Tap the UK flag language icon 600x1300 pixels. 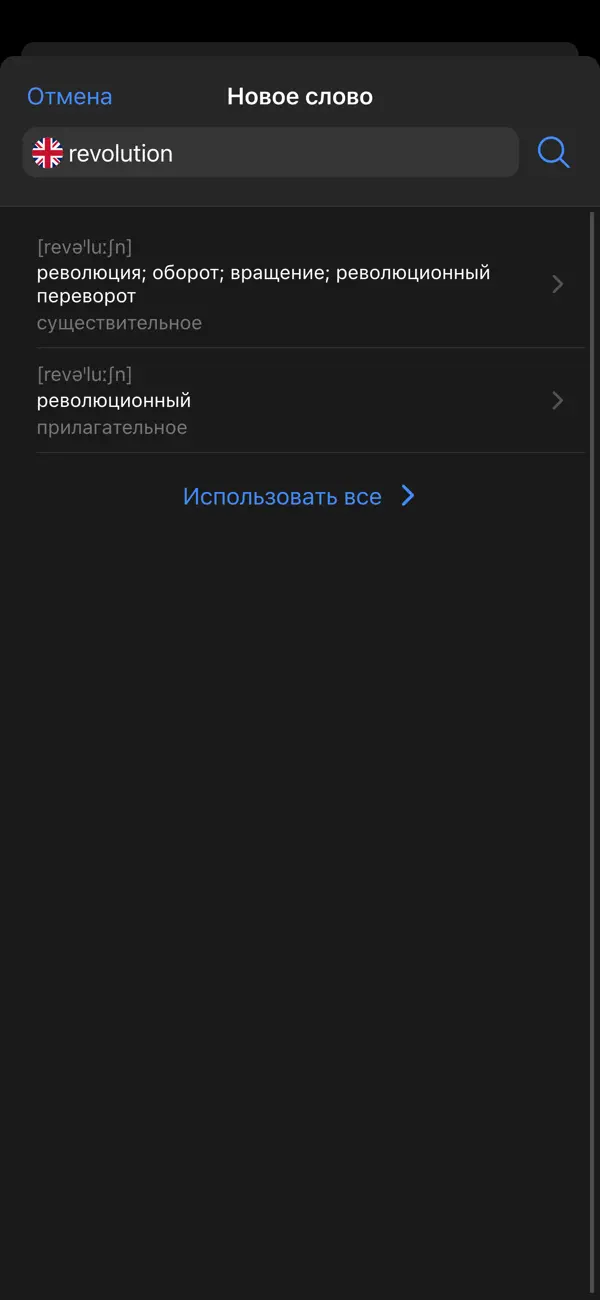[47, 153]
